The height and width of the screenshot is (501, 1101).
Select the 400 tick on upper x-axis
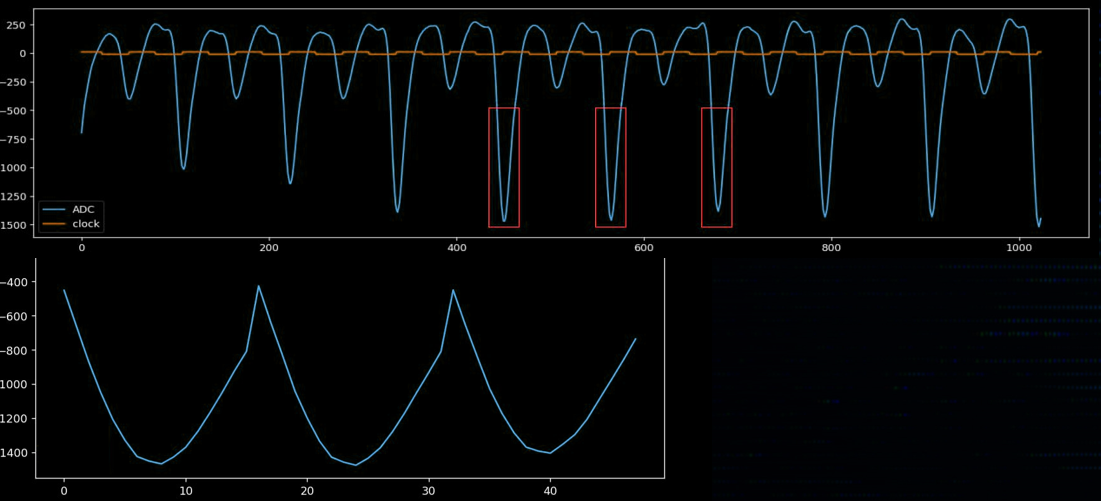click(456, 248)
